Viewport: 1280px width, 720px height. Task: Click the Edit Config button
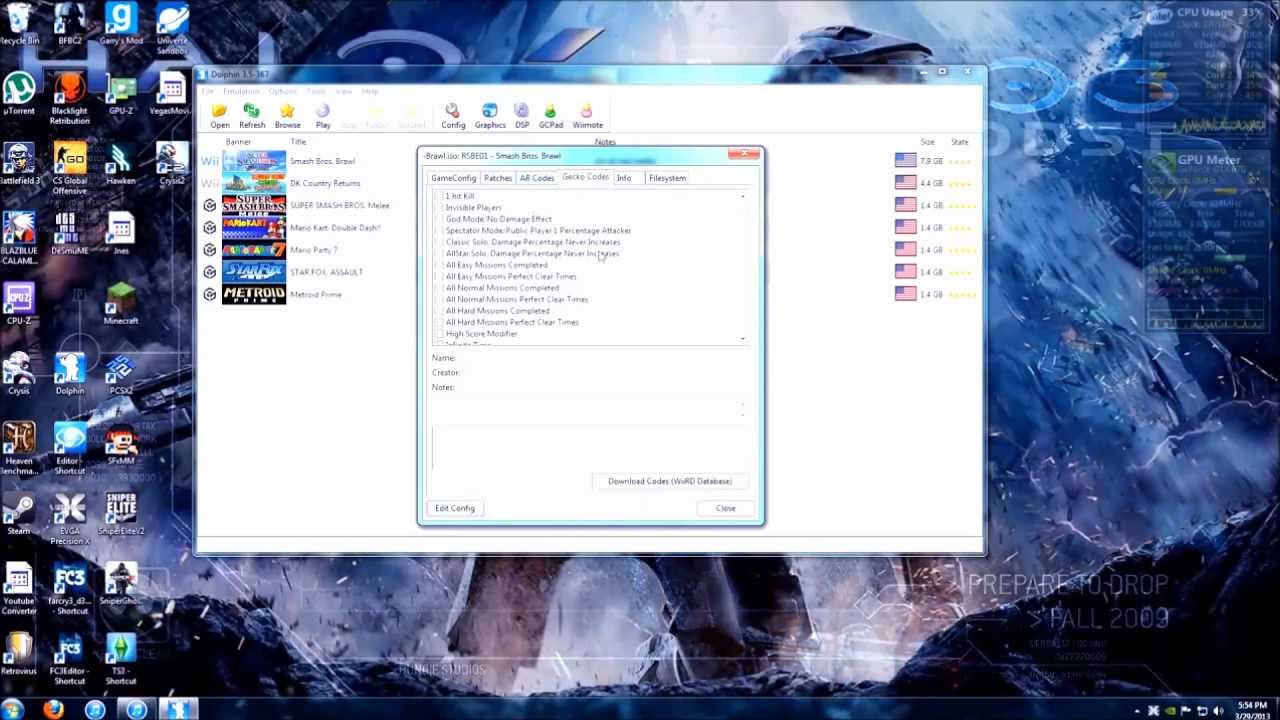(455, 508)
